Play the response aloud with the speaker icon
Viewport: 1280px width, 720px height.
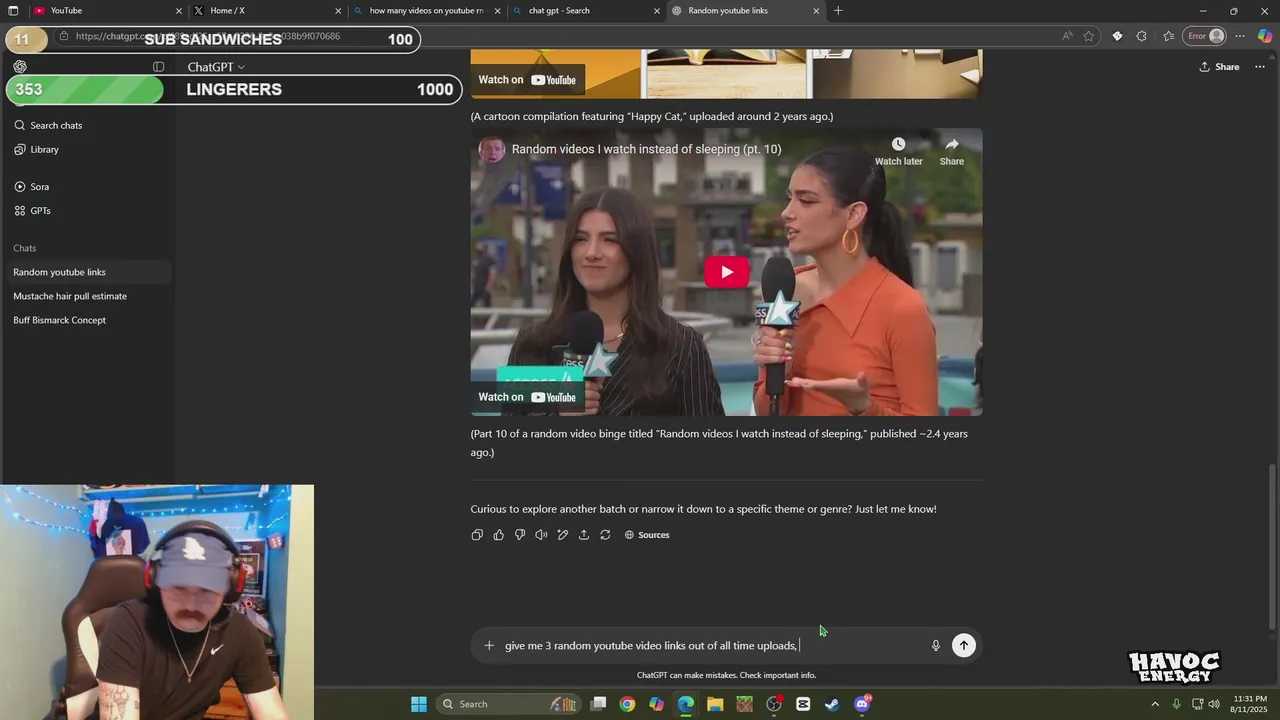pos(541,535)
